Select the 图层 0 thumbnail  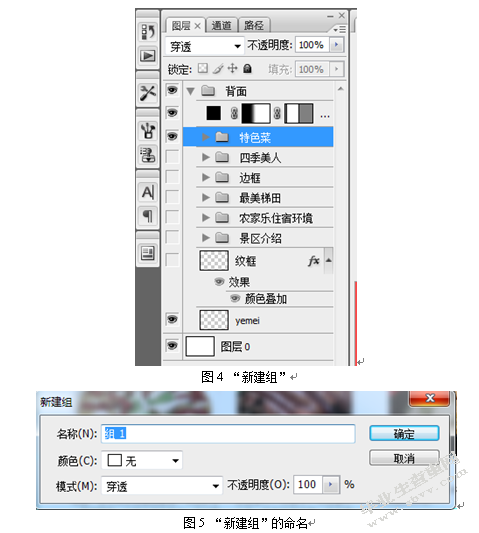pyautogui.click(x=200, y=346)
